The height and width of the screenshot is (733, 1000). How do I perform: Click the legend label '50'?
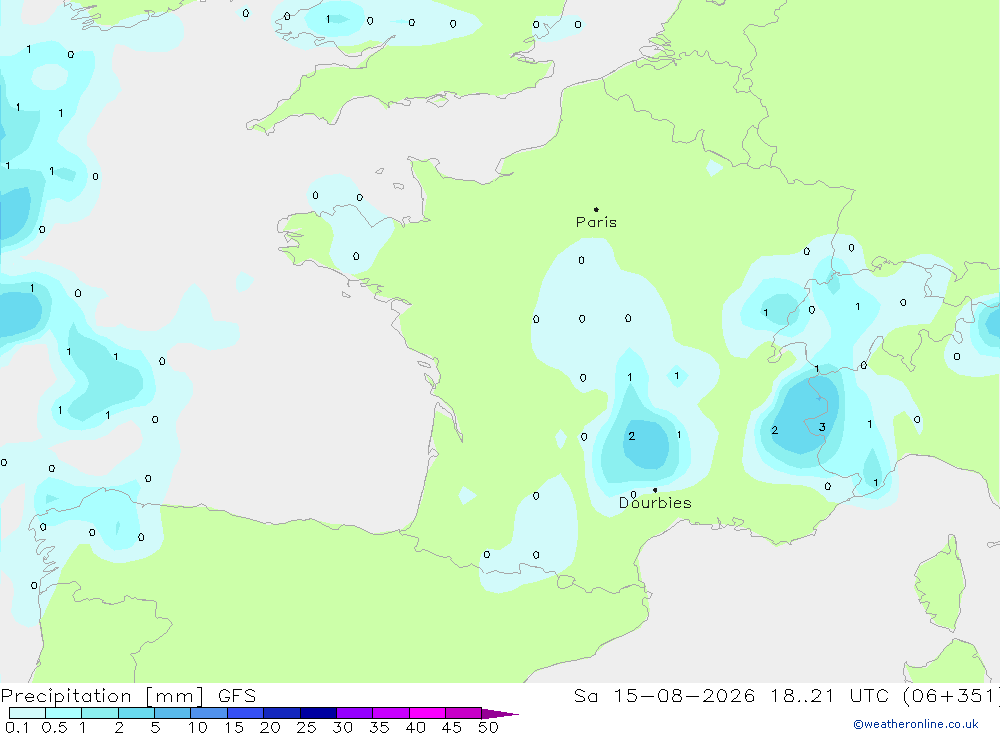488,727
